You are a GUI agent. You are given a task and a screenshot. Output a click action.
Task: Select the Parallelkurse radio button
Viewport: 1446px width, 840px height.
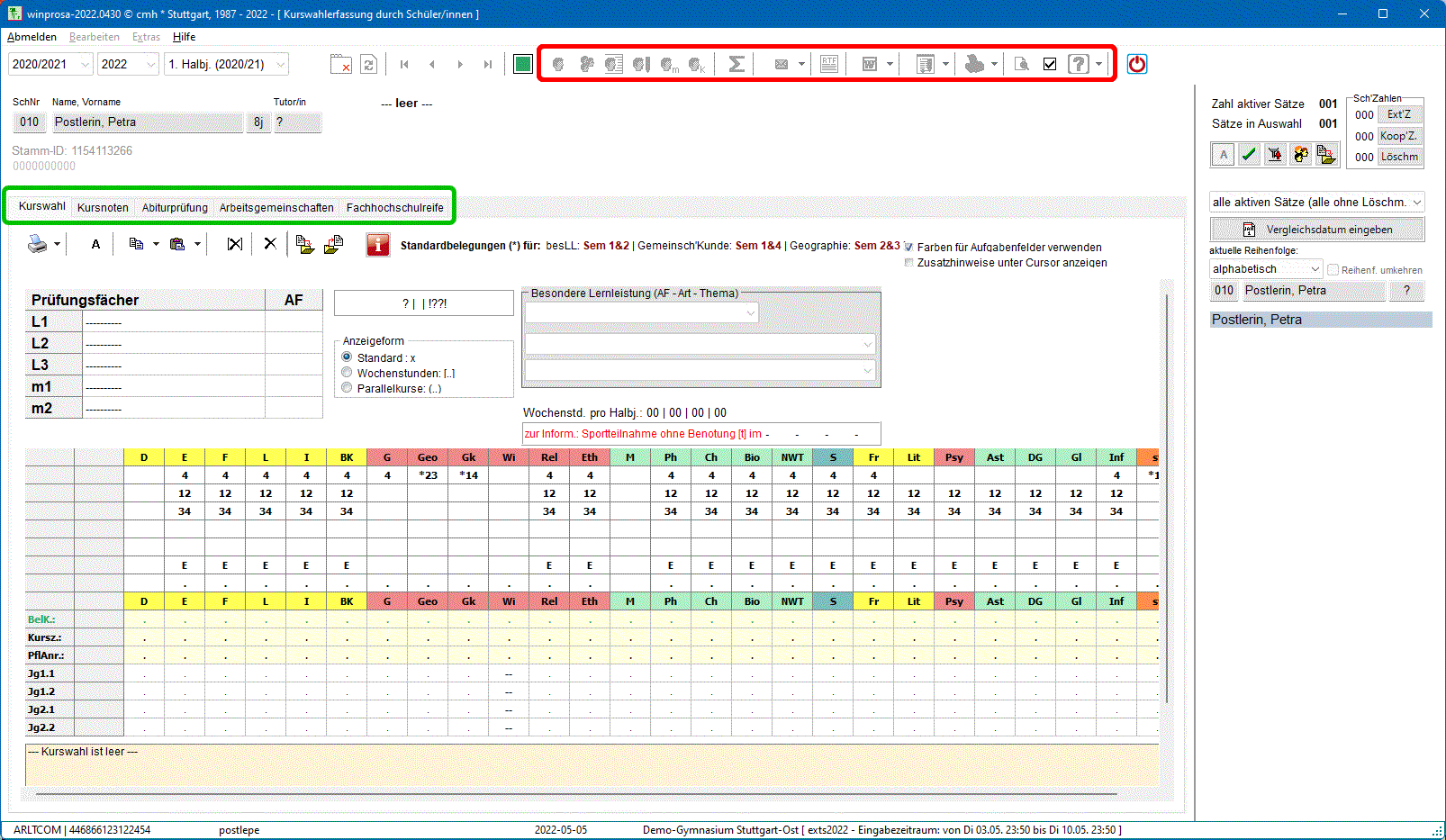pyautogui.click(x=347, y=388)
